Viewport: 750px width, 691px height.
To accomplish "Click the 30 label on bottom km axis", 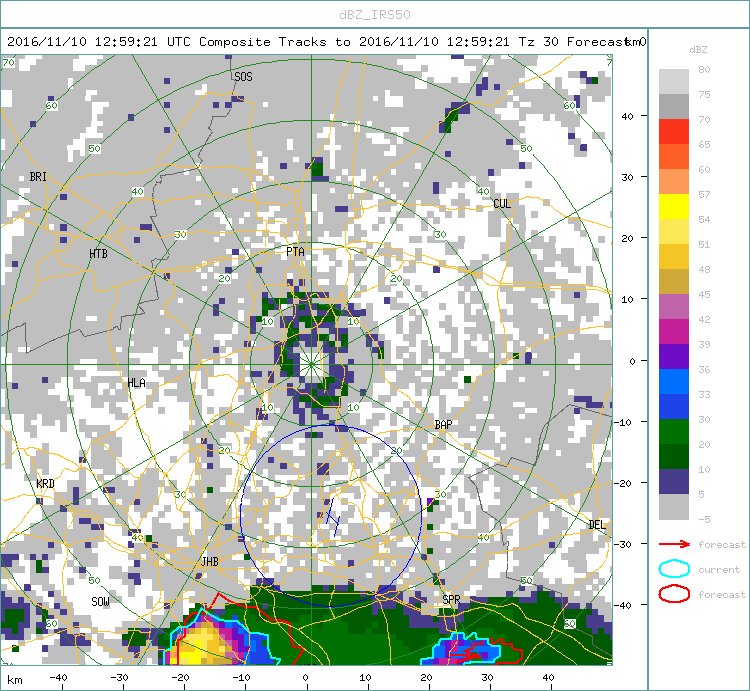I will [487, 678].
